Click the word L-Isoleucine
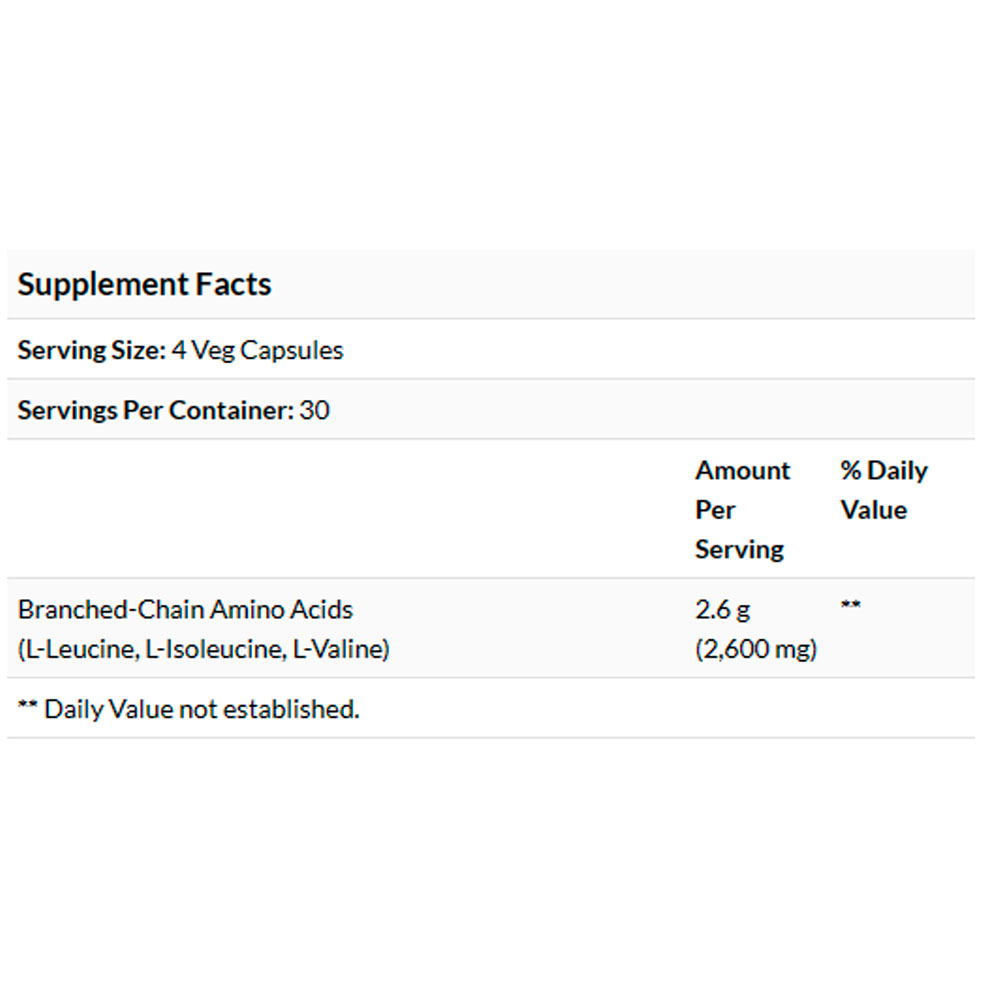 click(x=211, y=649)
